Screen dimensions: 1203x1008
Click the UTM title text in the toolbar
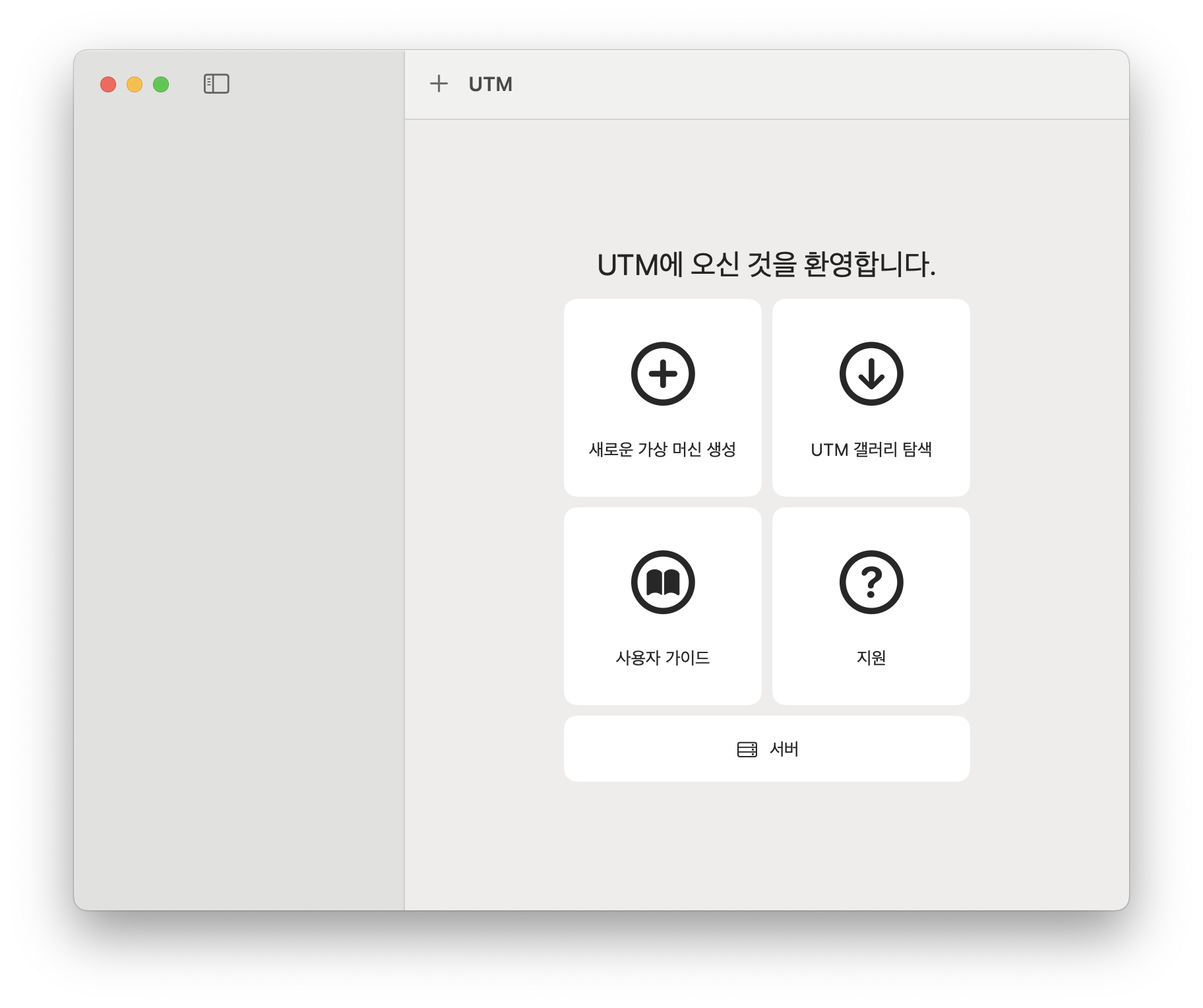[x=490, y=84]
